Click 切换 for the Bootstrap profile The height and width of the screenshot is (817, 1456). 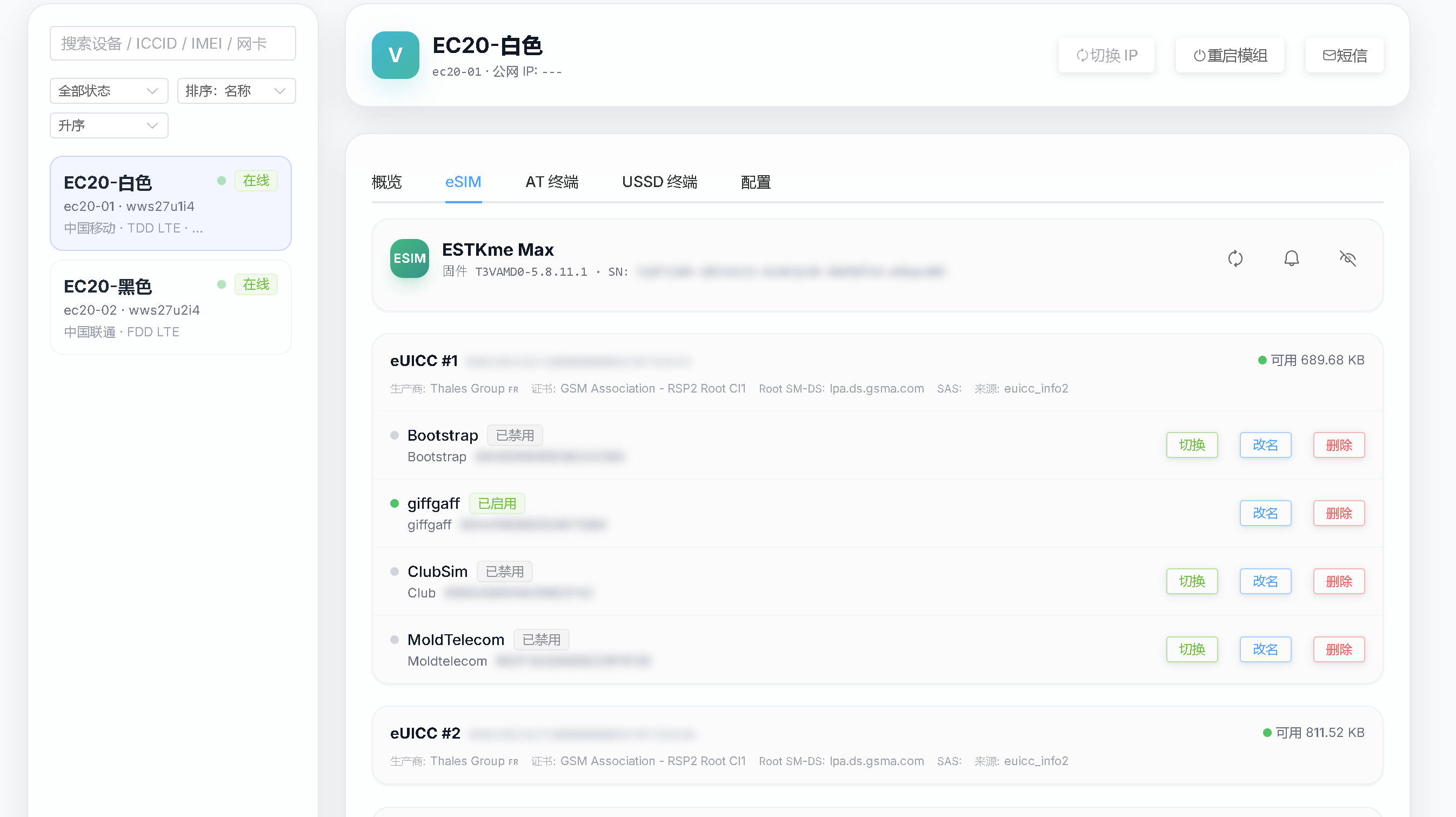point(1192,445)
